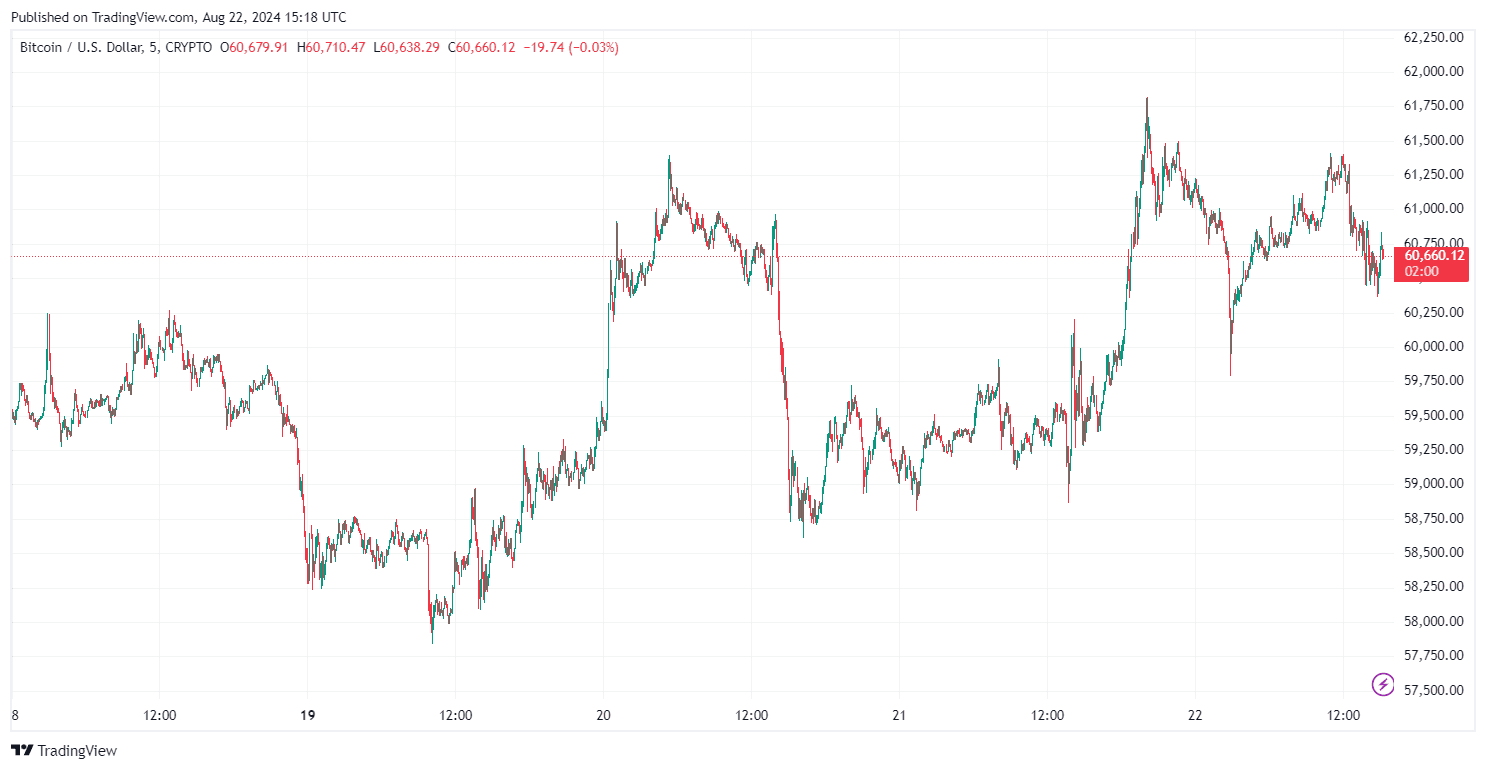Click the 62,250.00 price axis label

pyautogui.click(x=1434, y=37)
